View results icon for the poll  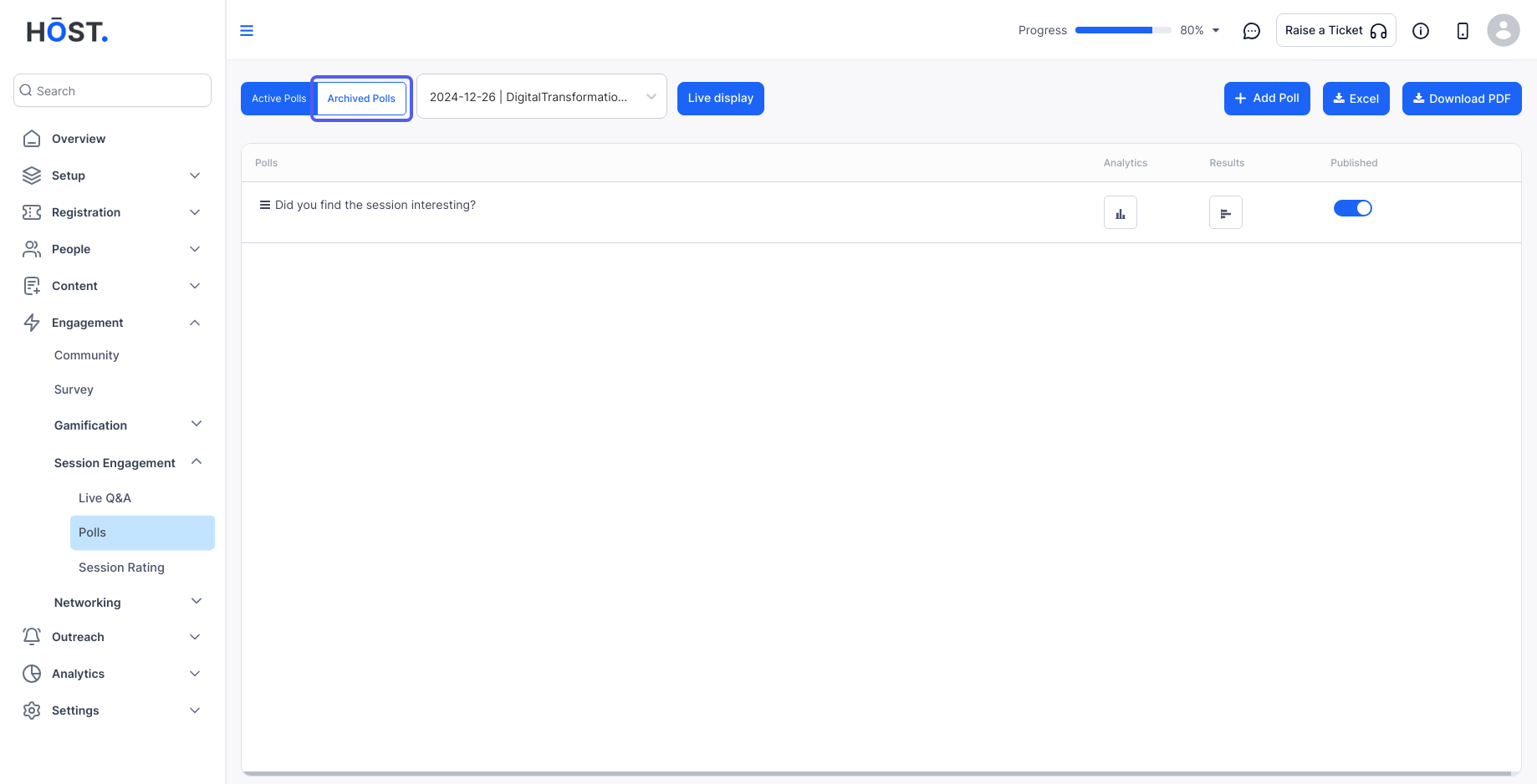point(1226,212)
